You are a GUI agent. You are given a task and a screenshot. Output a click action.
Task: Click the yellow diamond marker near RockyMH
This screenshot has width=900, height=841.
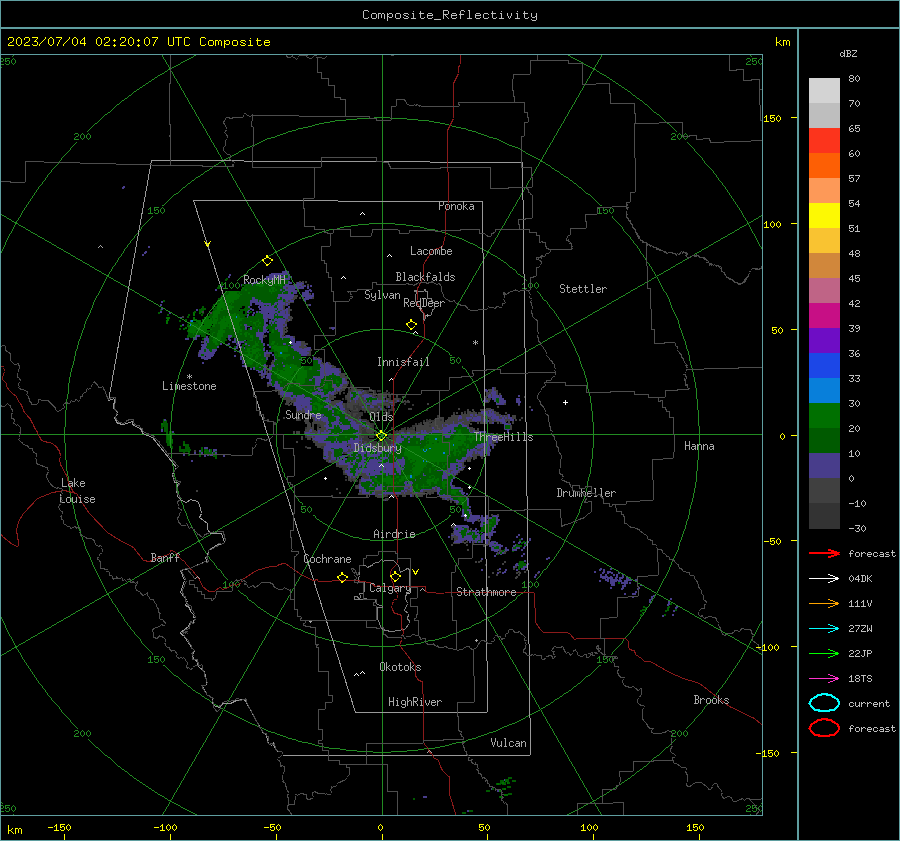click(267, 261)
